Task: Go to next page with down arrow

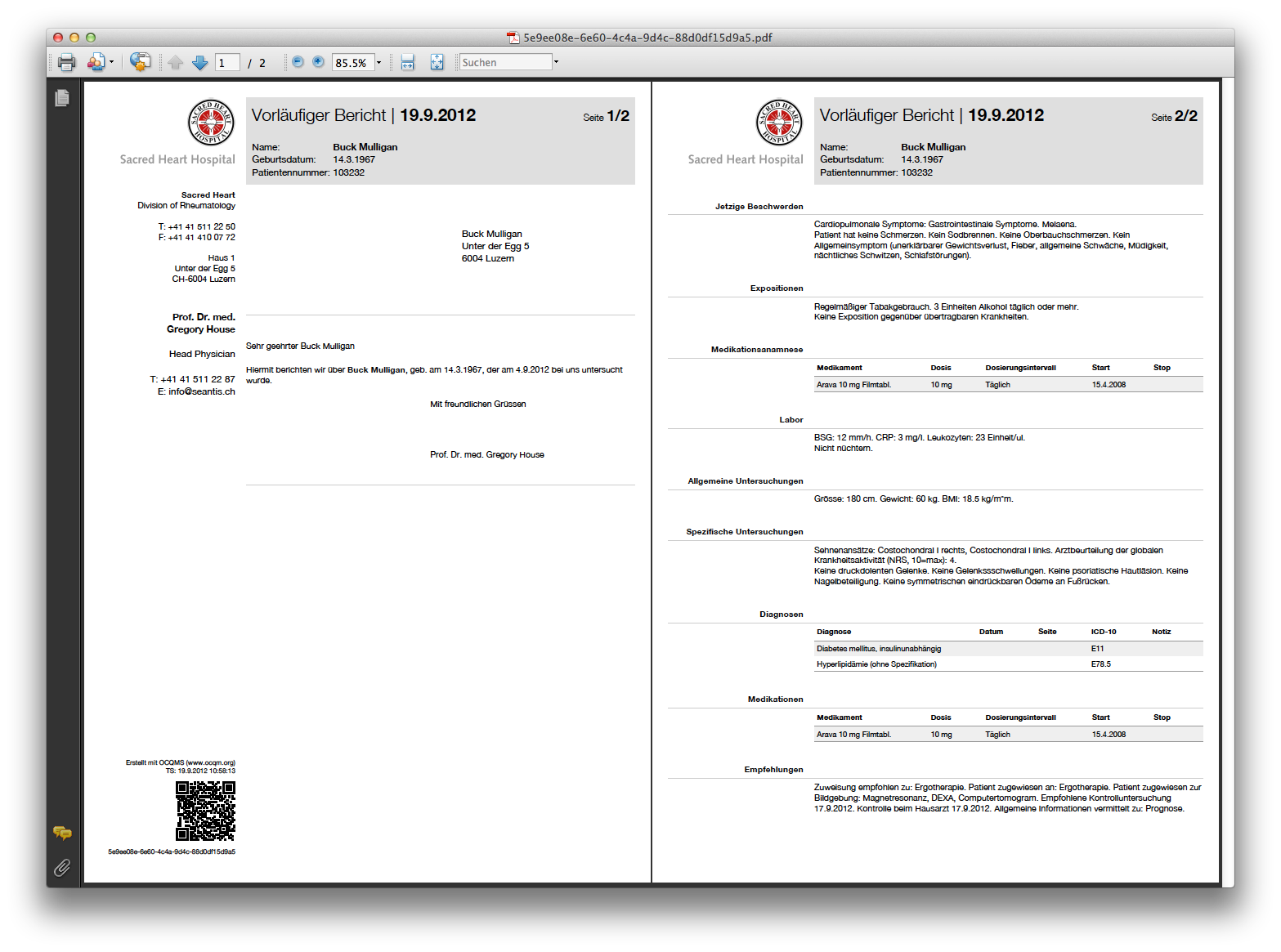Action: point(199,62)
